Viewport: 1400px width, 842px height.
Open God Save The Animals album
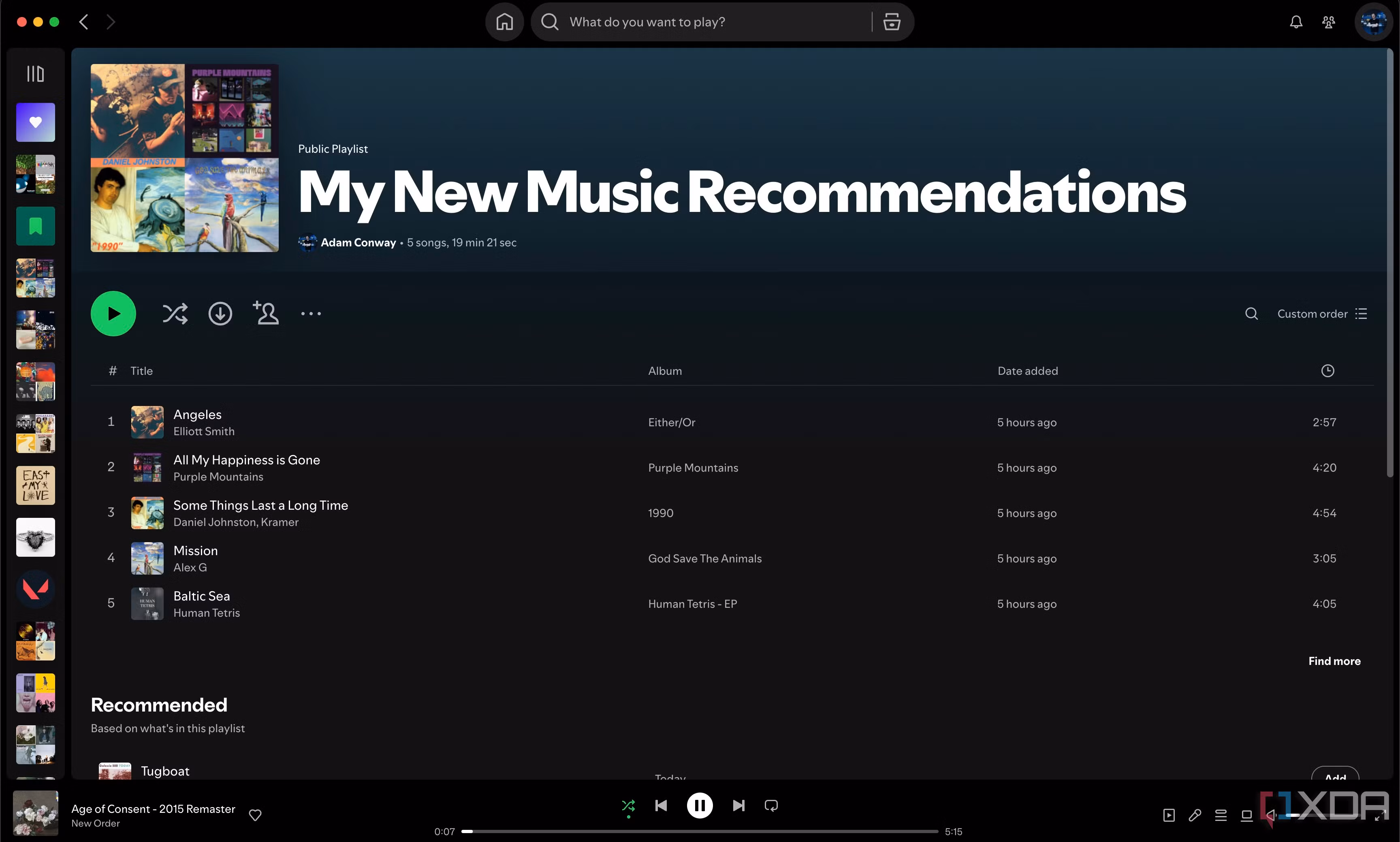(x=704, y=558)
